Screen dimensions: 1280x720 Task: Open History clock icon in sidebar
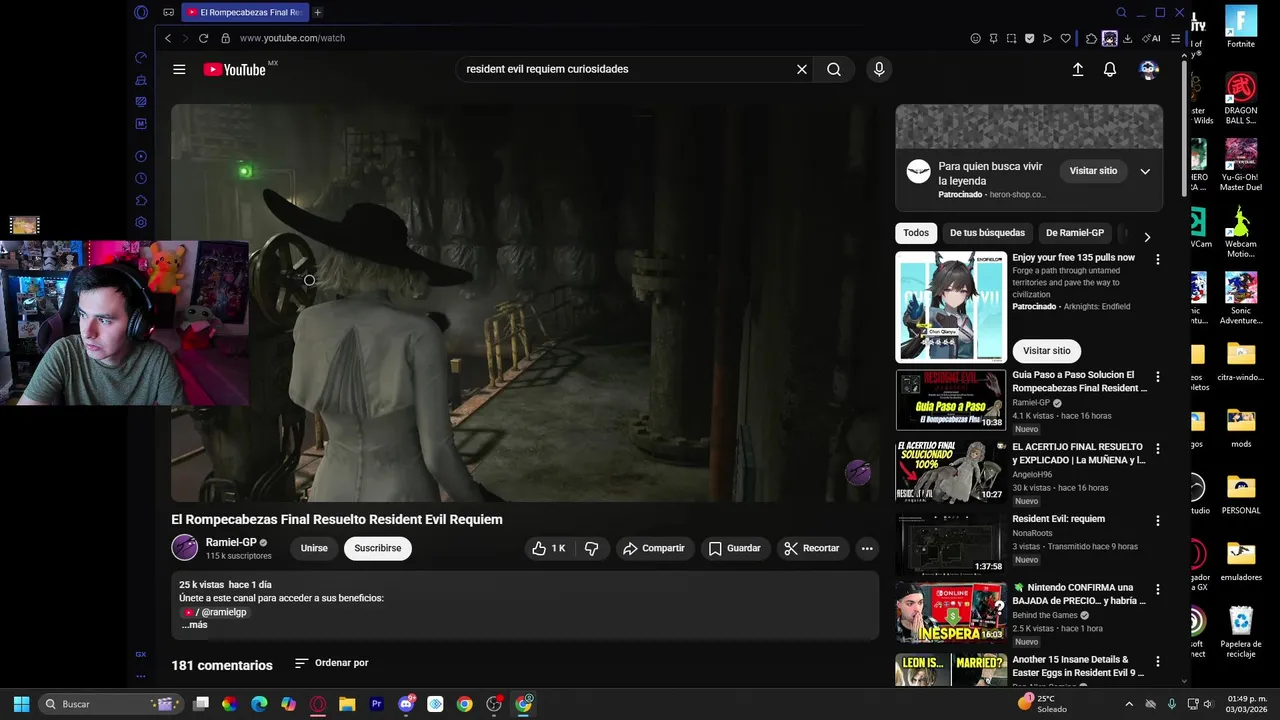(141, 178)
